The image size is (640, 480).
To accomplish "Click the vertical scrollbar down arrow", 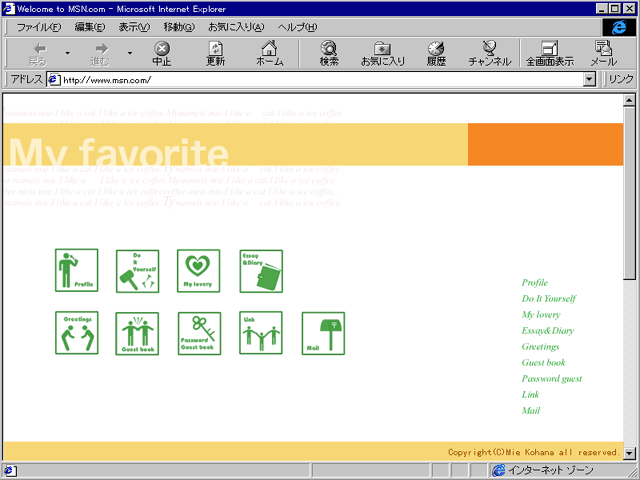I will tap(629, 452).
